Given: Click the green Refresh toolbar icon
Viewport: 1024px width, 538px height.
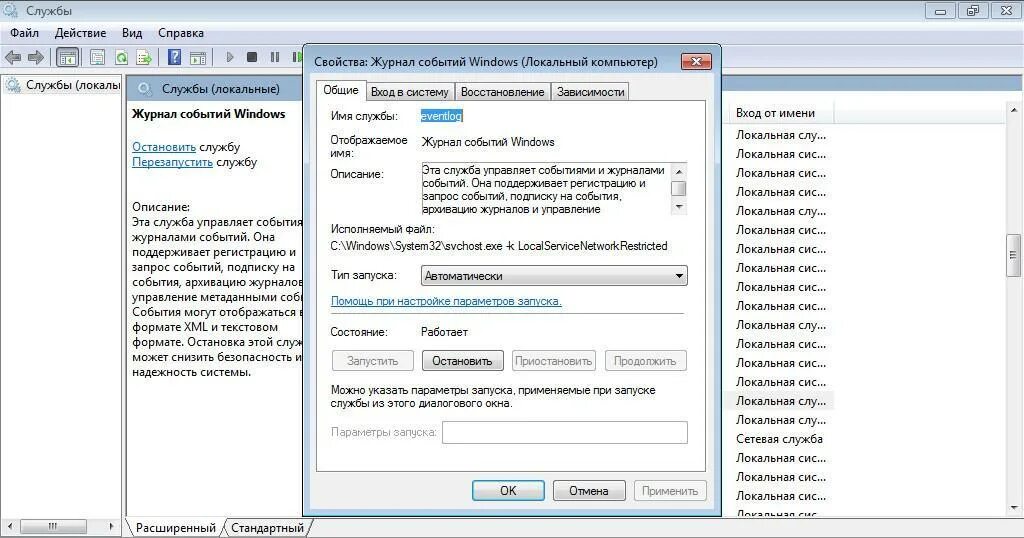Looking at the screenshot, I should (121, 57).
